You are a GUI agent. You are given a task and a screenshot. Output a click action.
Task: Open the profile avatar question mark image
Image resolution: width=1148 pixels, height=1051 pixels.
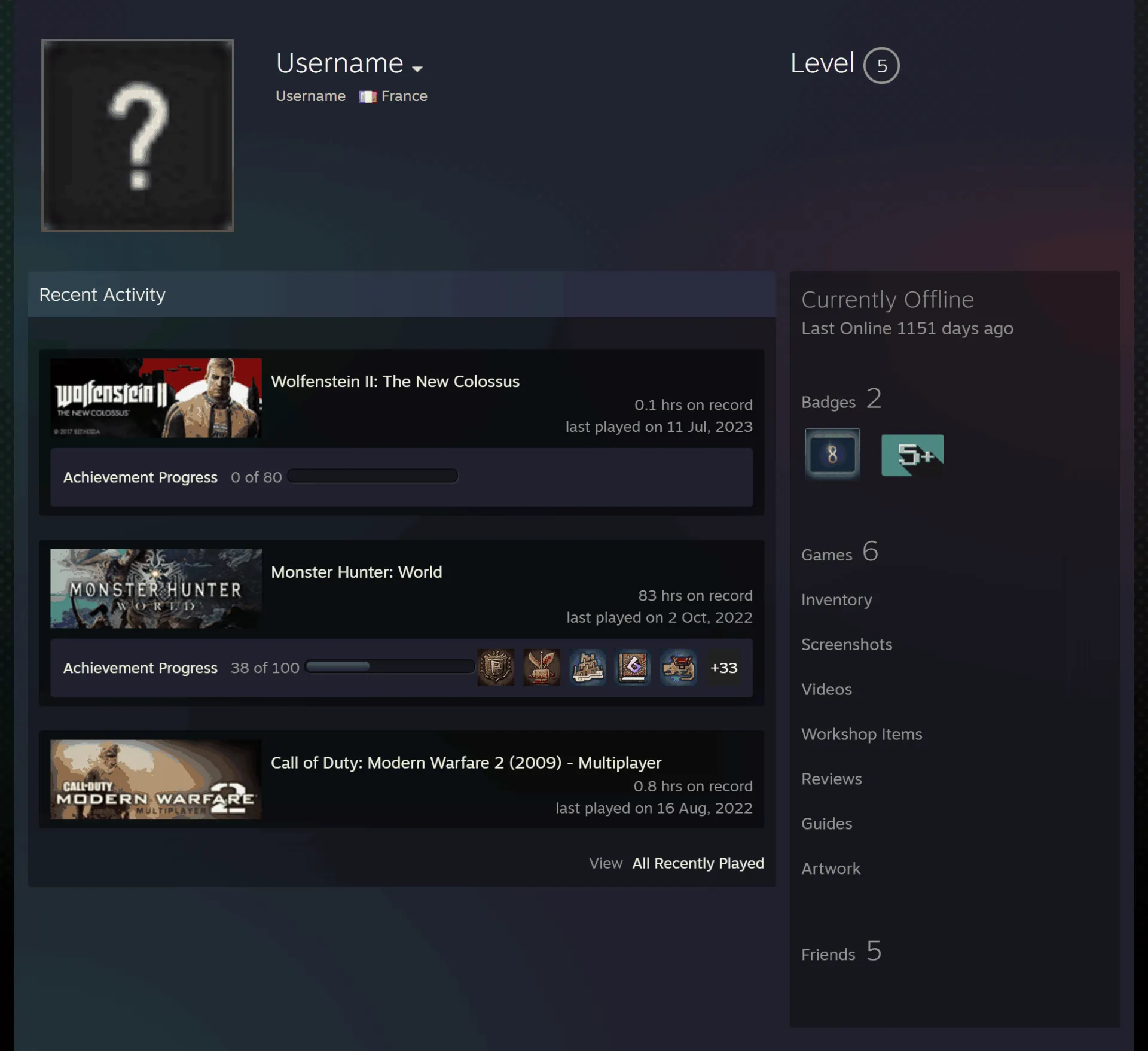138,135
